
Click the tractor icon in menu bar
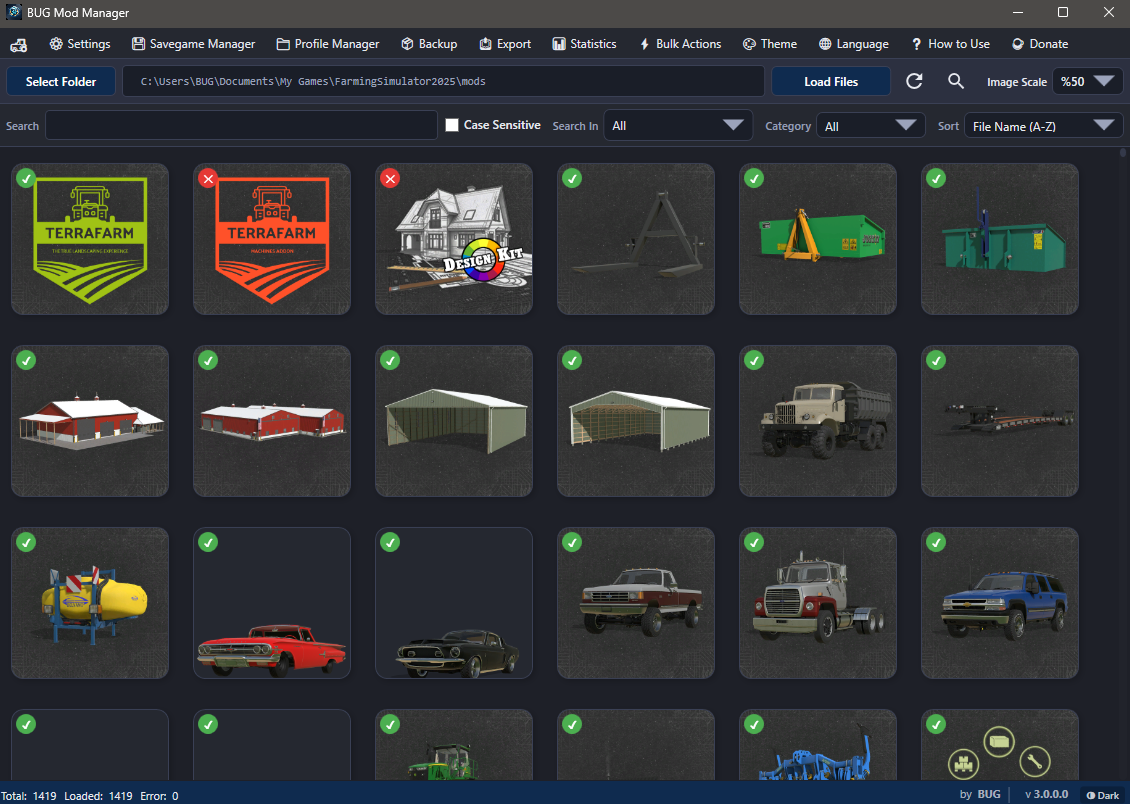19,44
